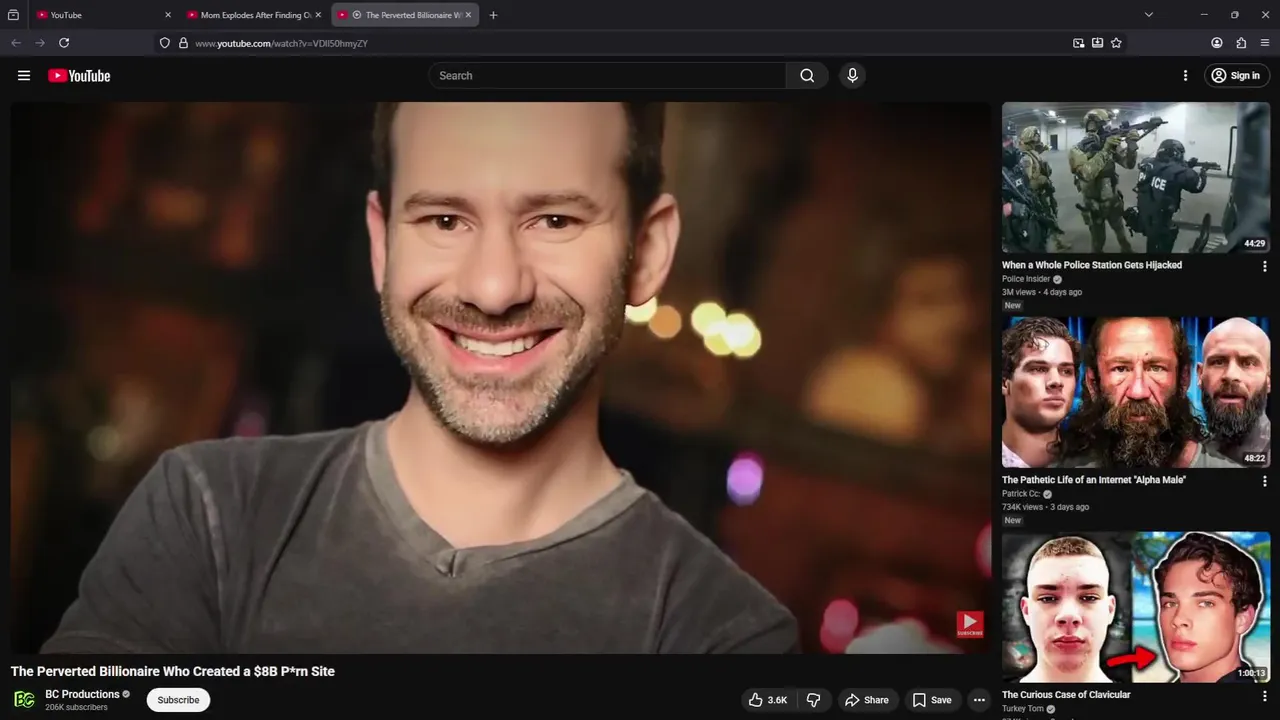The height and width of the screenshot is (720, 1280).
Task: Save the video to a playlist
Action: (931, 700)
